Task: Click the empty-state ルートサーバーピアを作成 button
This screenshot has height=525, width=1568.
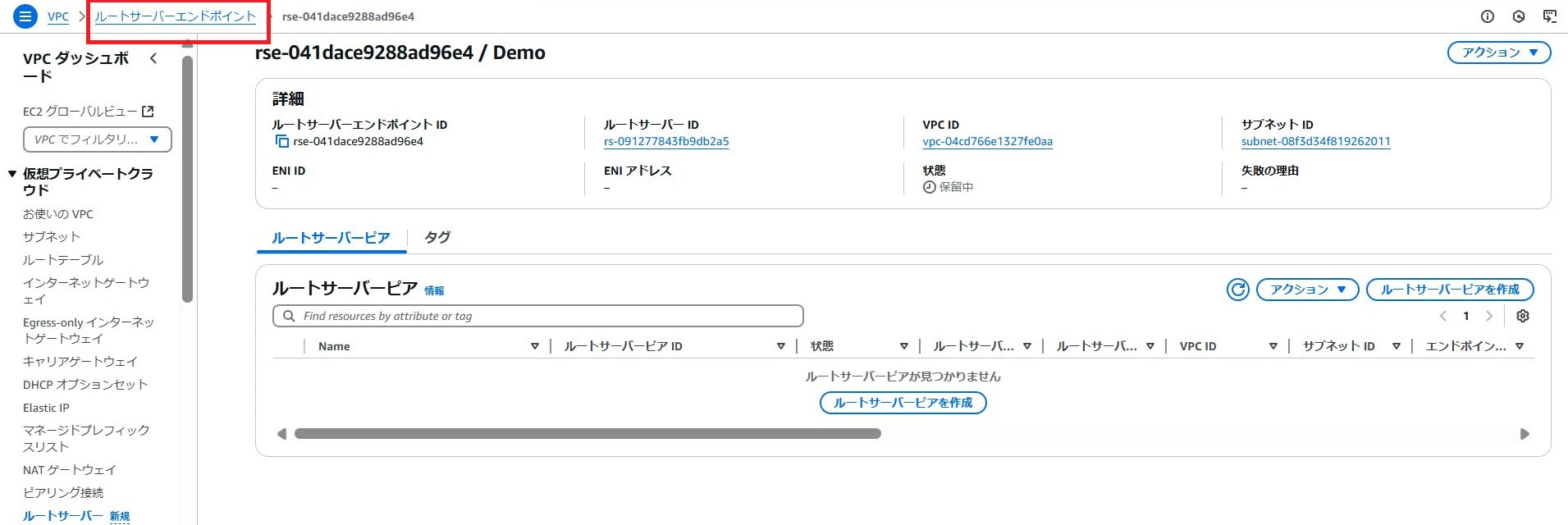Action: [903, 403]
